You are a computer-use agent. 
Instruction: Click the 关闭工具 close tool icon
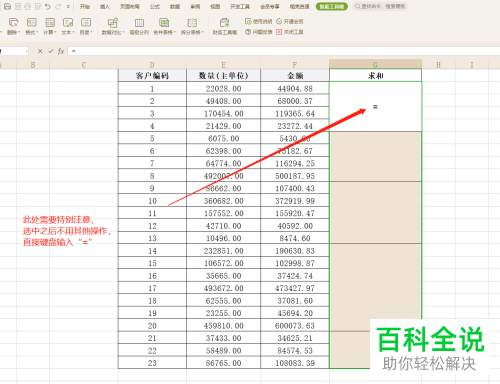click(x=279, y=32)
